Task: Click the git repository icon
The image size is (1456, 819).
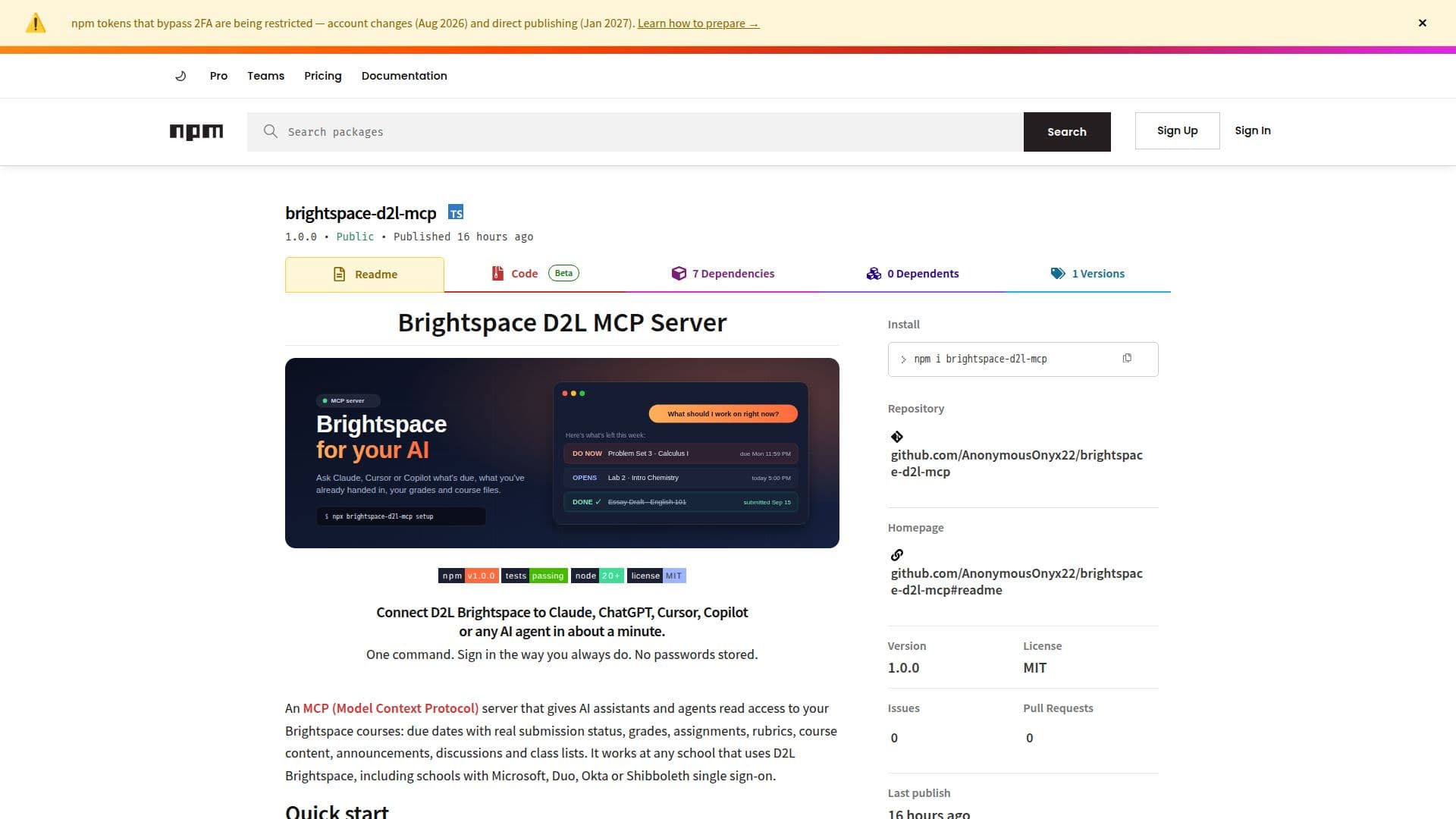Action: click(897, 437)
